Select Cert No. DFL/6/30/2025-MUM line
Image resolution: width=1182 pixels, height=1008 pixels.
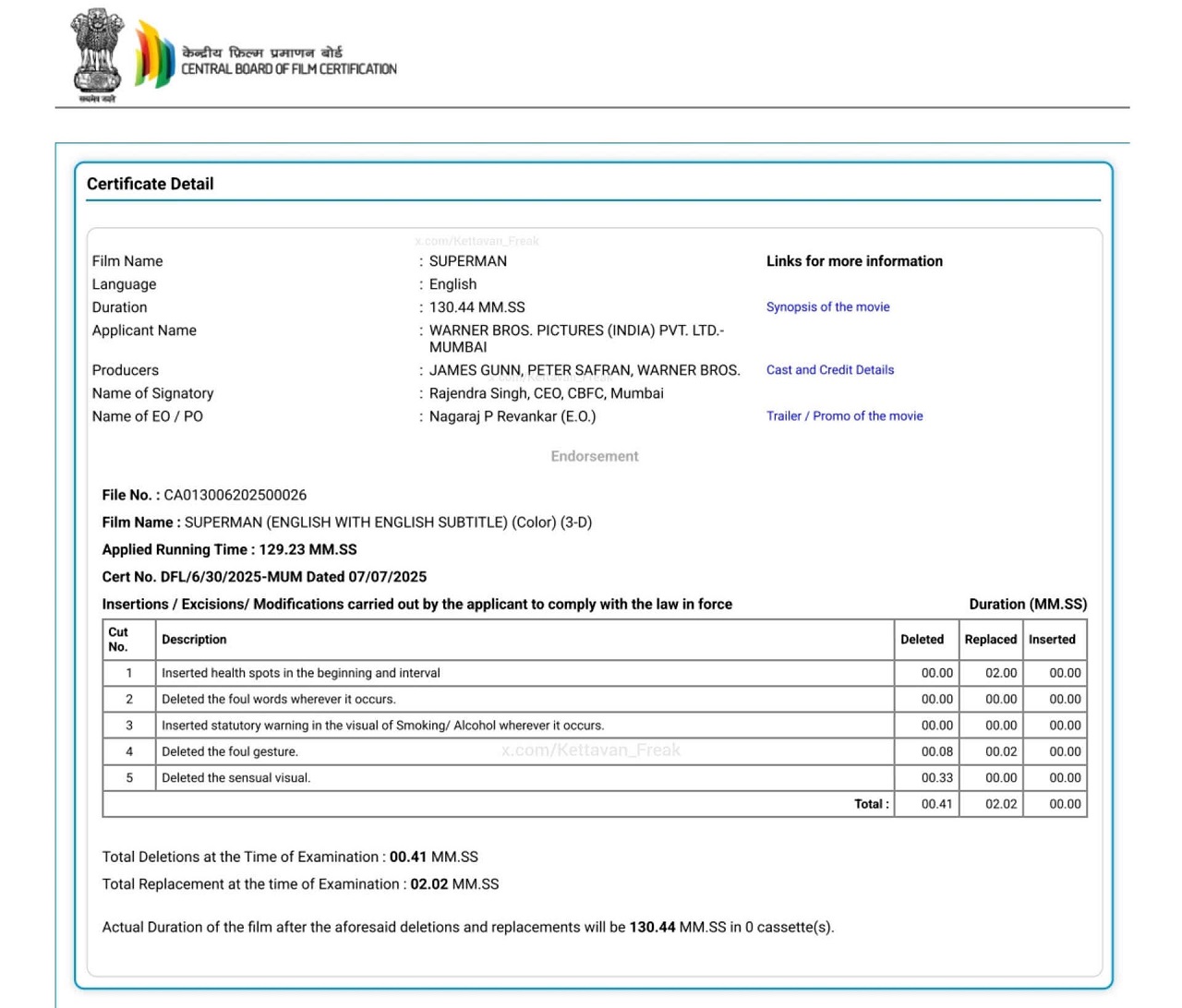click(264, 577)
